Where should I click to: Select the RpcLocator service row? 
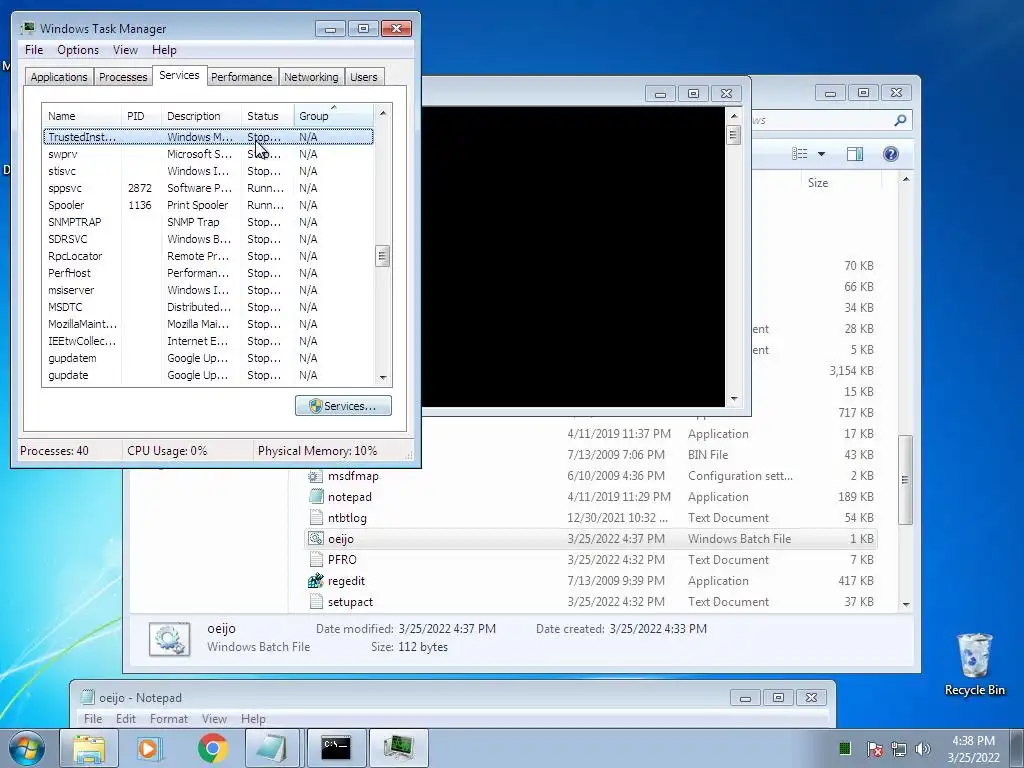coord(208,256)
